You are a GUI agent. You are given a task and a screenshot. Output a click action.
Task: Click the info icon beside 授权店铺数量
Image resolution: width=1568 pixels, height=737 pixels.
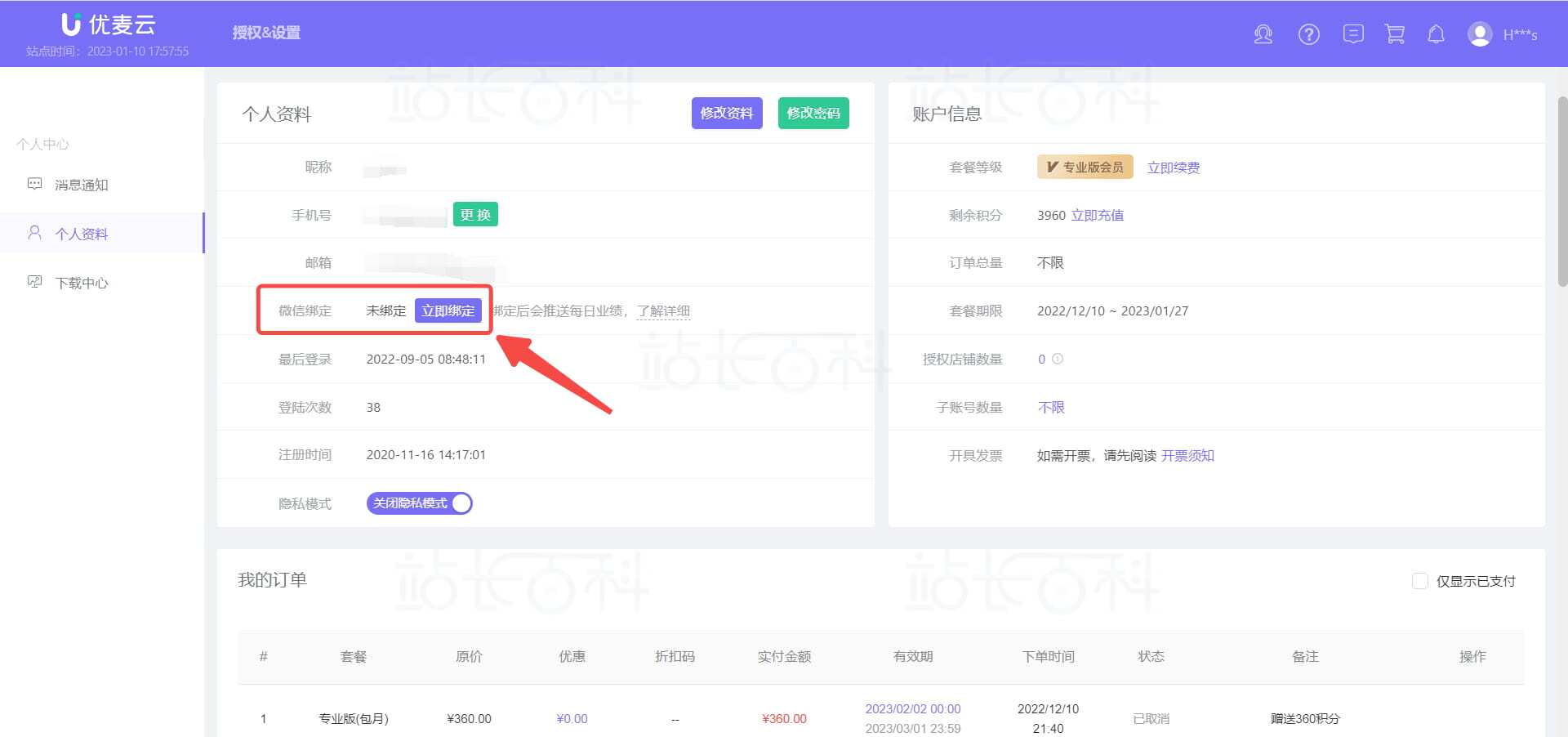point(1058,359)
